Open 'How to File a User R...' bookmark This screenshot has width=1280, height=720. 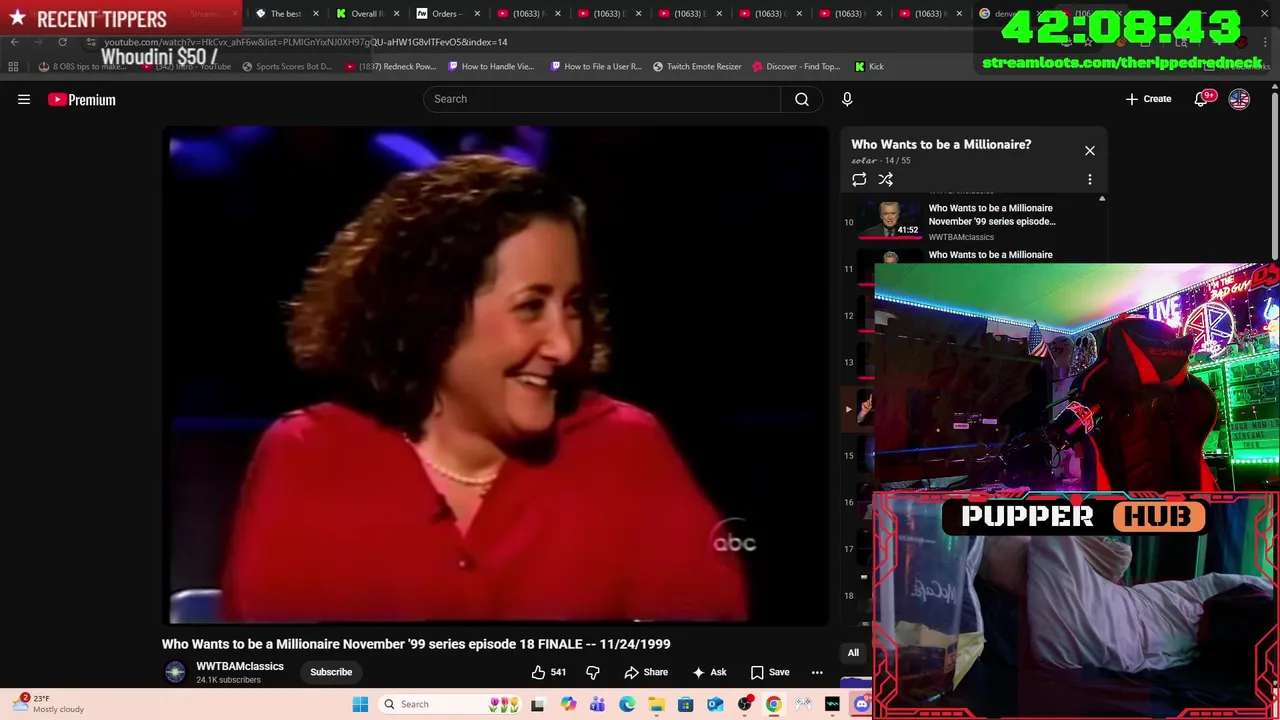click(x=597, y=66)
